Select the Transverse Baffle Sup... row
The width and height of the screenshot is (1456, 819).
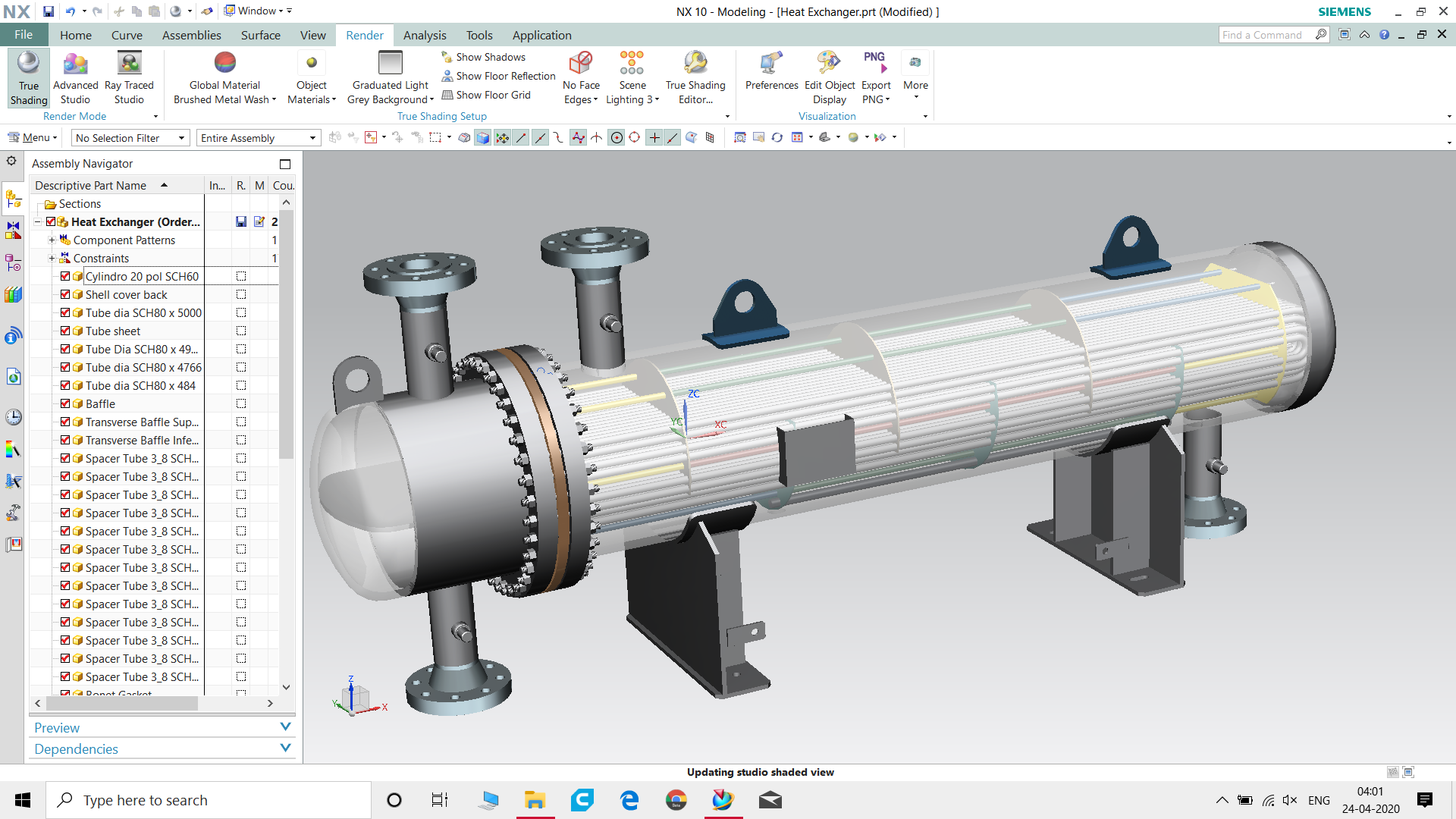click(142, 422)
